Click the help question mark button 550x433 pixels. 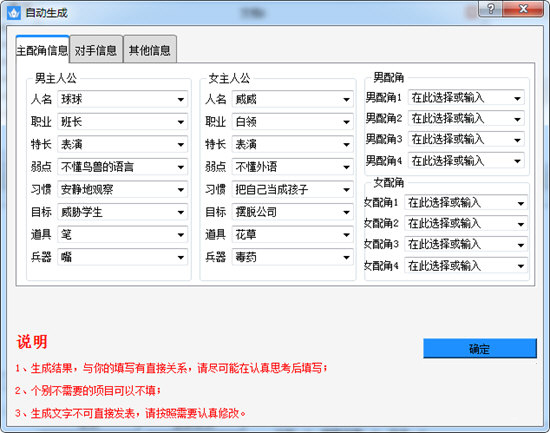[491, 9]
